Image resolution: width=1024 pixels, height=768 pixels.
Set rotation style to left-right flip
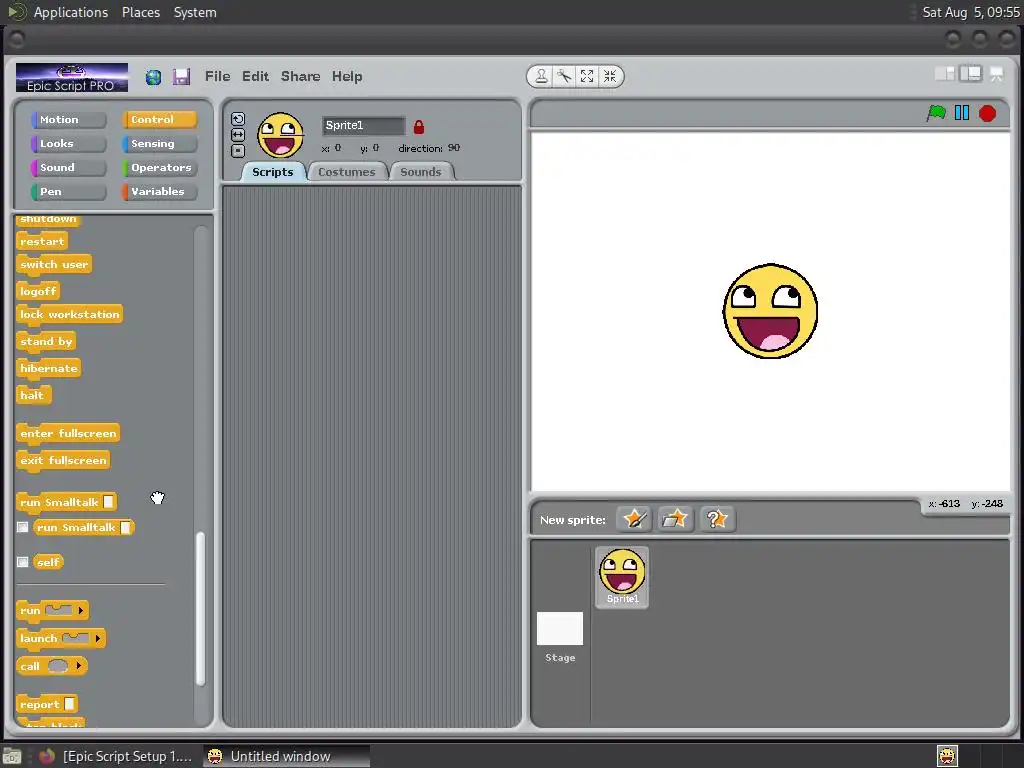[238, 135]
